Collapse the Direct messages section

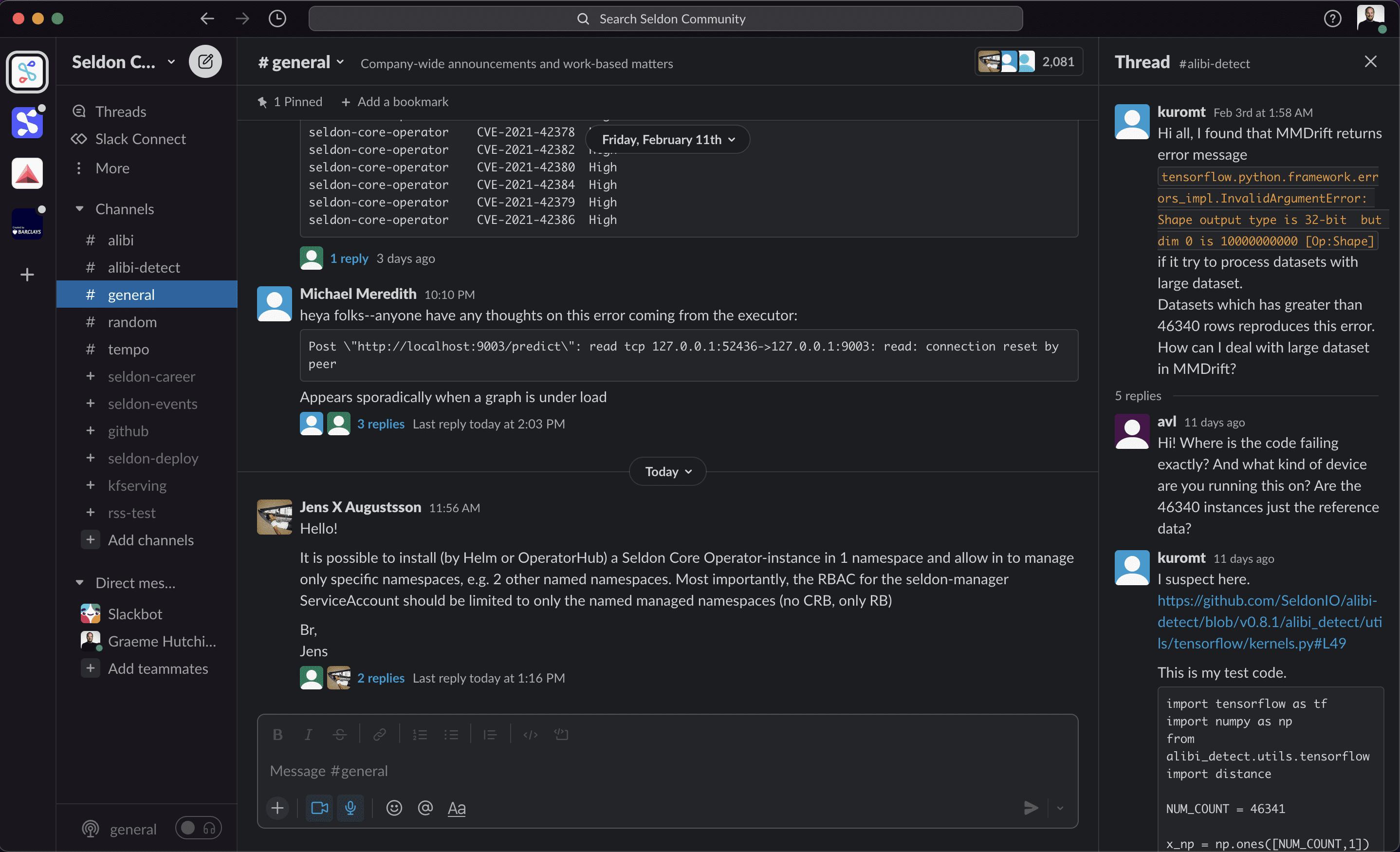point(79,583)
